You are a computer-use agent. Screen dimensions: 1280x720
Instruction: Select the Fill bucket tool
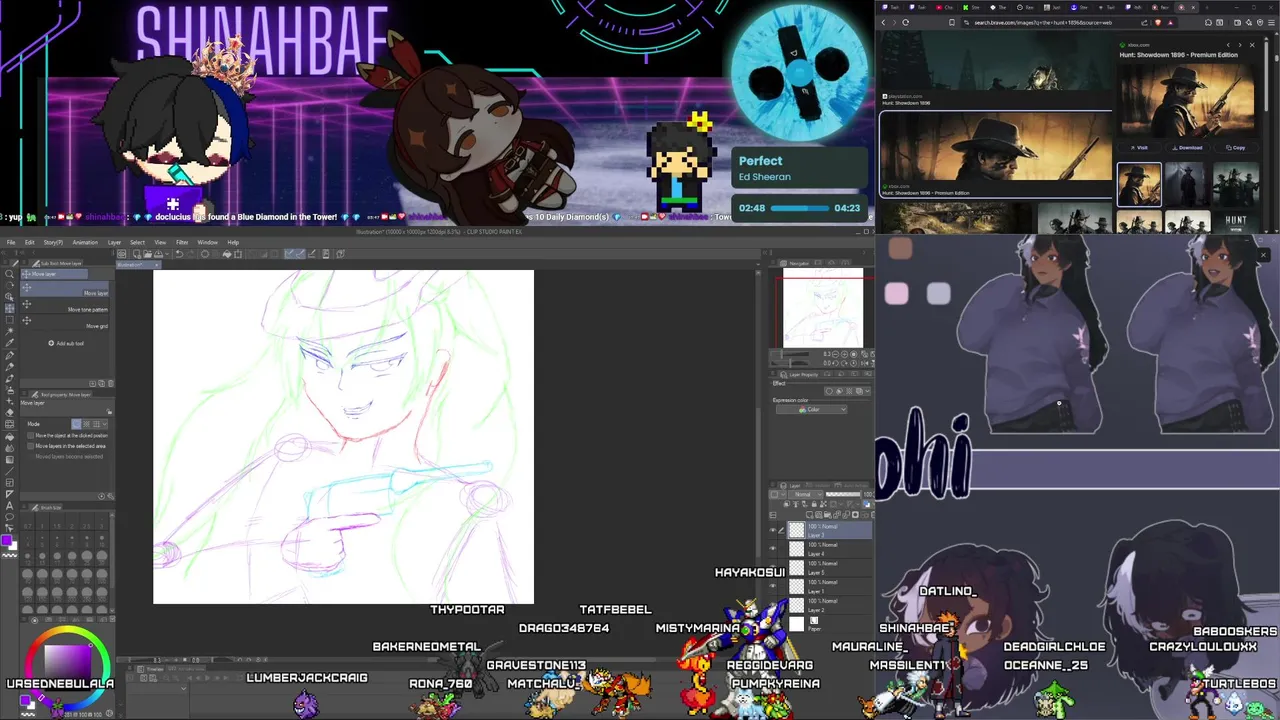(9, 437)
